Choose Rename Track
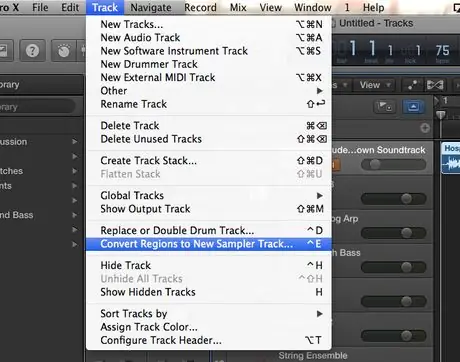The image size is (460, 362). [209, 104]
